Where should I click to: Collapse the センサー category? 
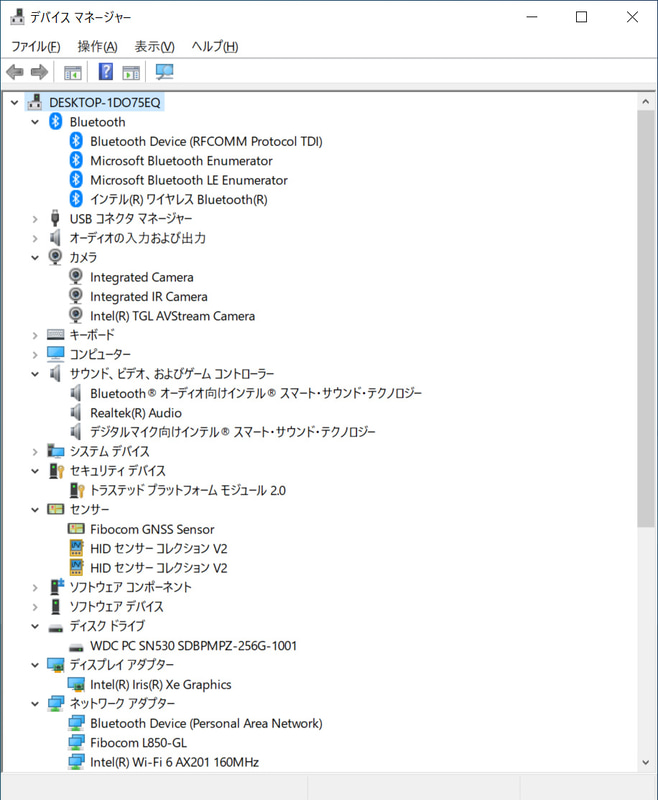click(35, 510)
